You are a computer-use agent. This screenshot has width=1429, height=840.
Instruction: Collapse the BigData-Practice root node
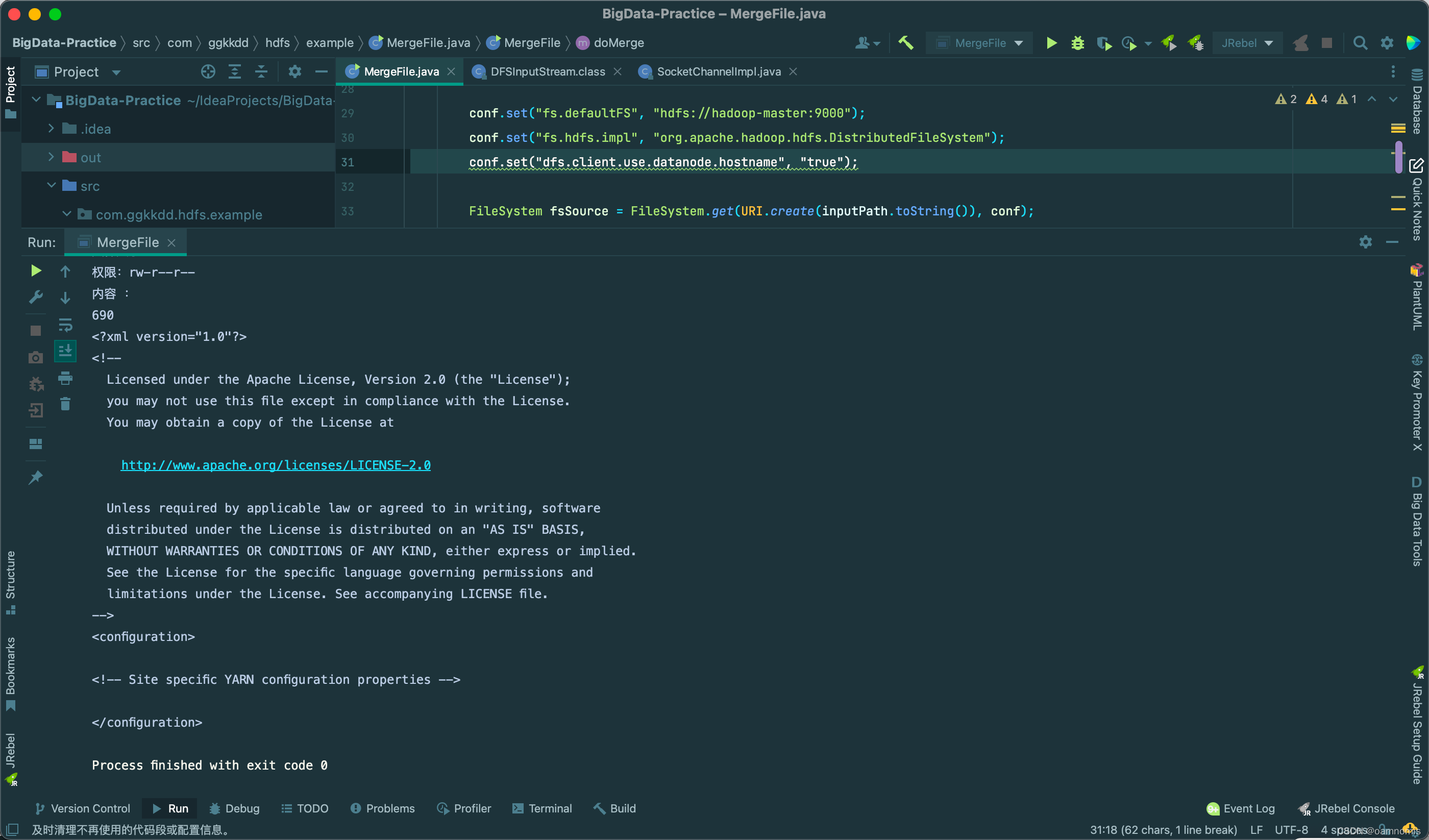pos(36,100)
